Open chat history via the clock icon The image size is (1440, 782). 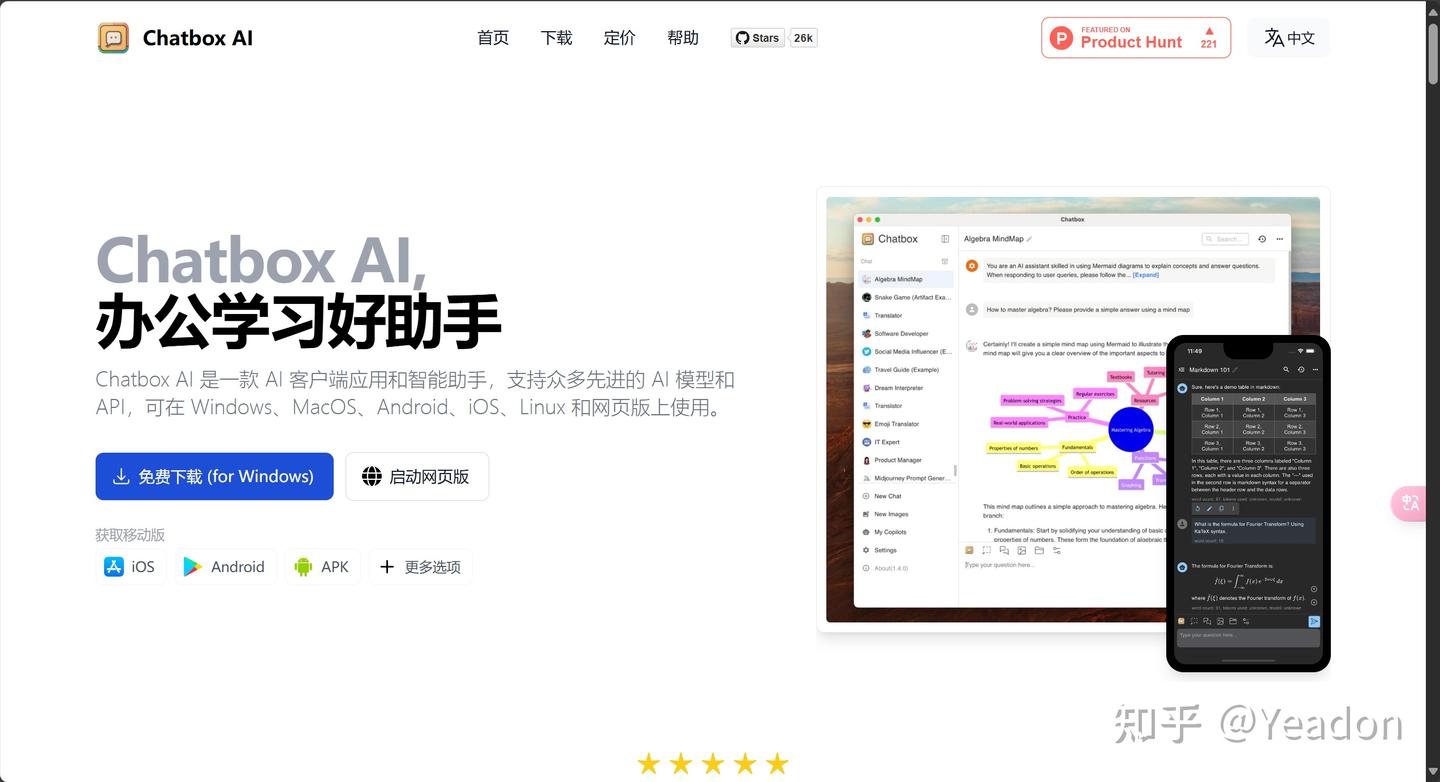coord(1262,239)
